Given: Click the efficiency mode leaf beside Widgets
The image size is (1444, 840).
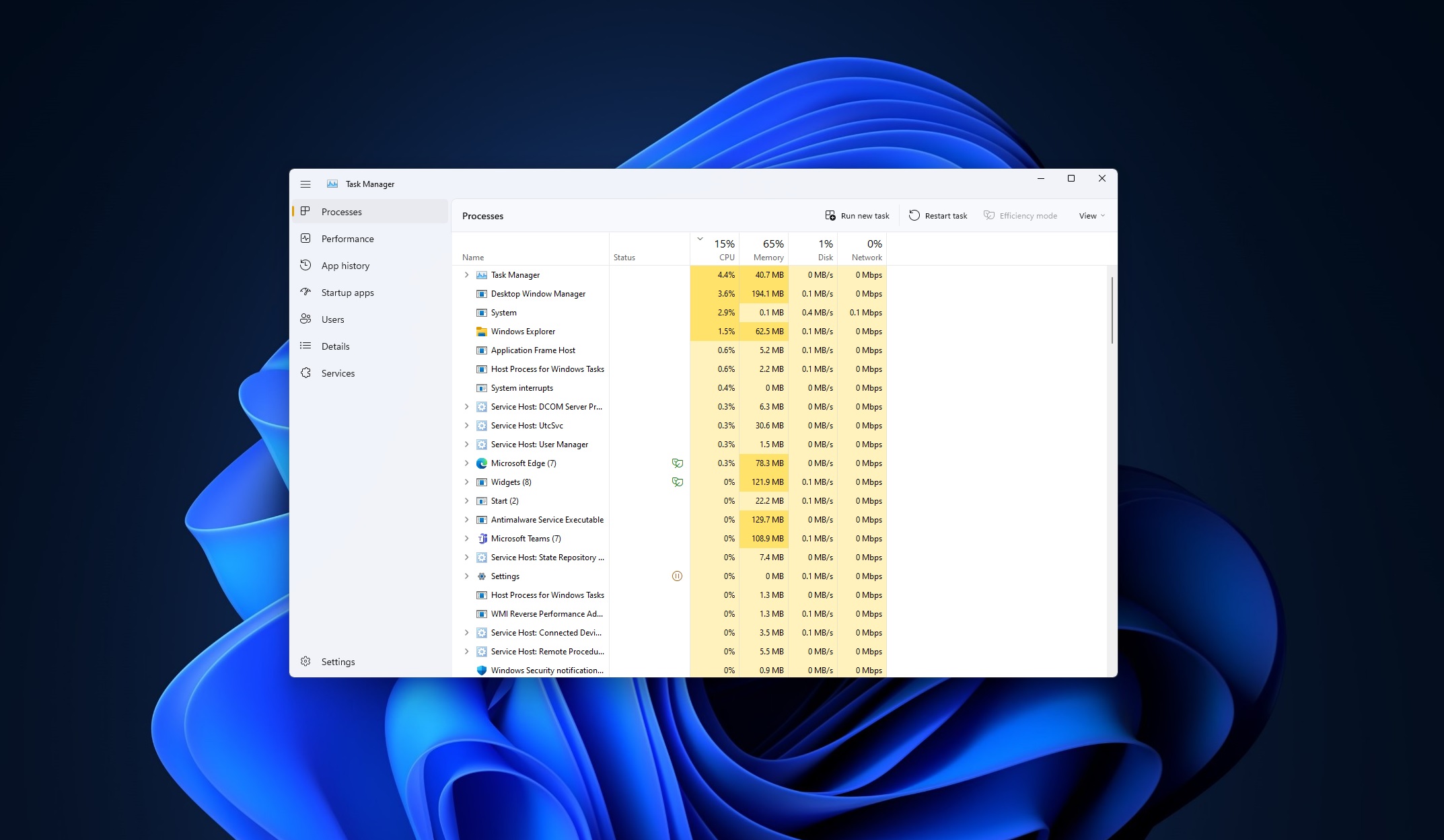Looking at the screenshot, I should pos(677,482).
